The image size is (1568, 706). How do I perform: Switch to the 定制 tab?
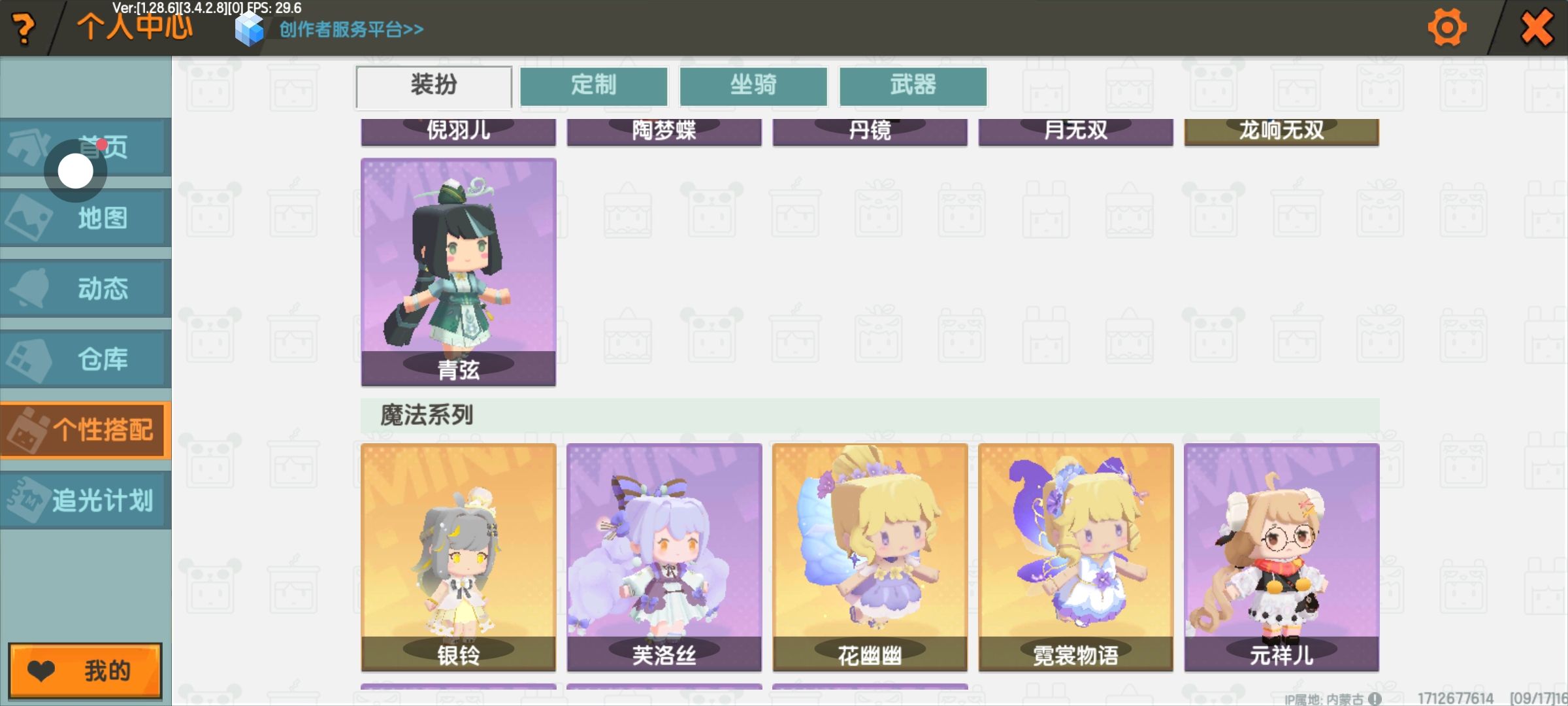tap(594, 86)
